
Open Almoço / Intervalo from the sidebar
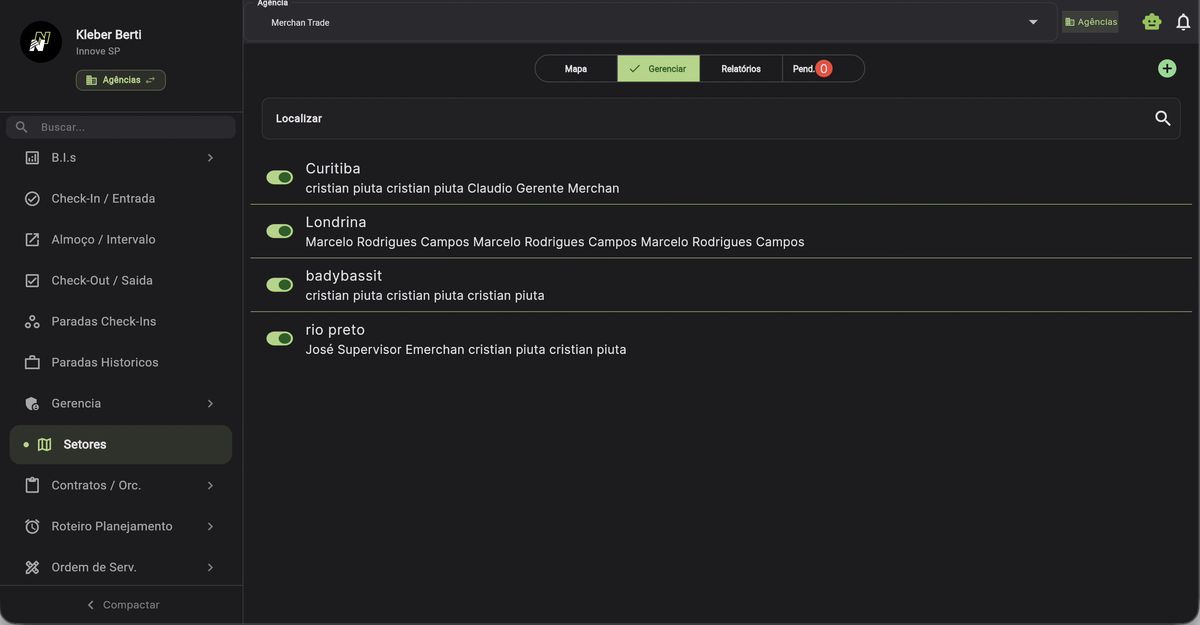pyautogui.click(x=103, y=240)
